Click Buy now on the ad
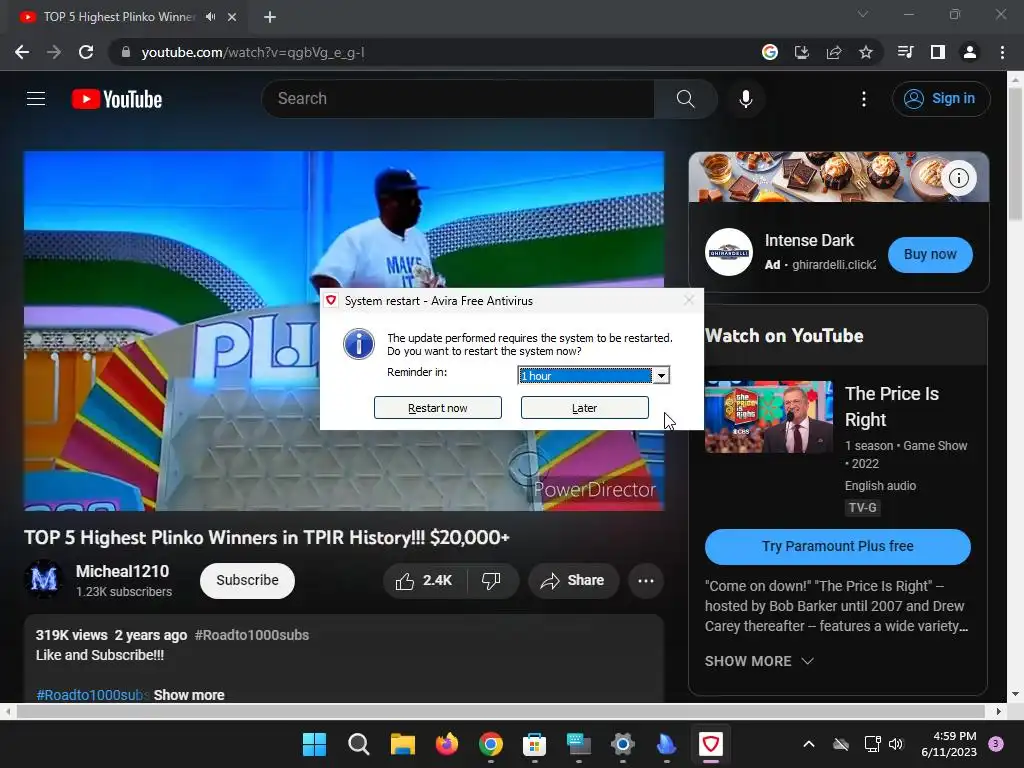The width and height of the screenshot is (1024, 768). (x=930, y=254)
